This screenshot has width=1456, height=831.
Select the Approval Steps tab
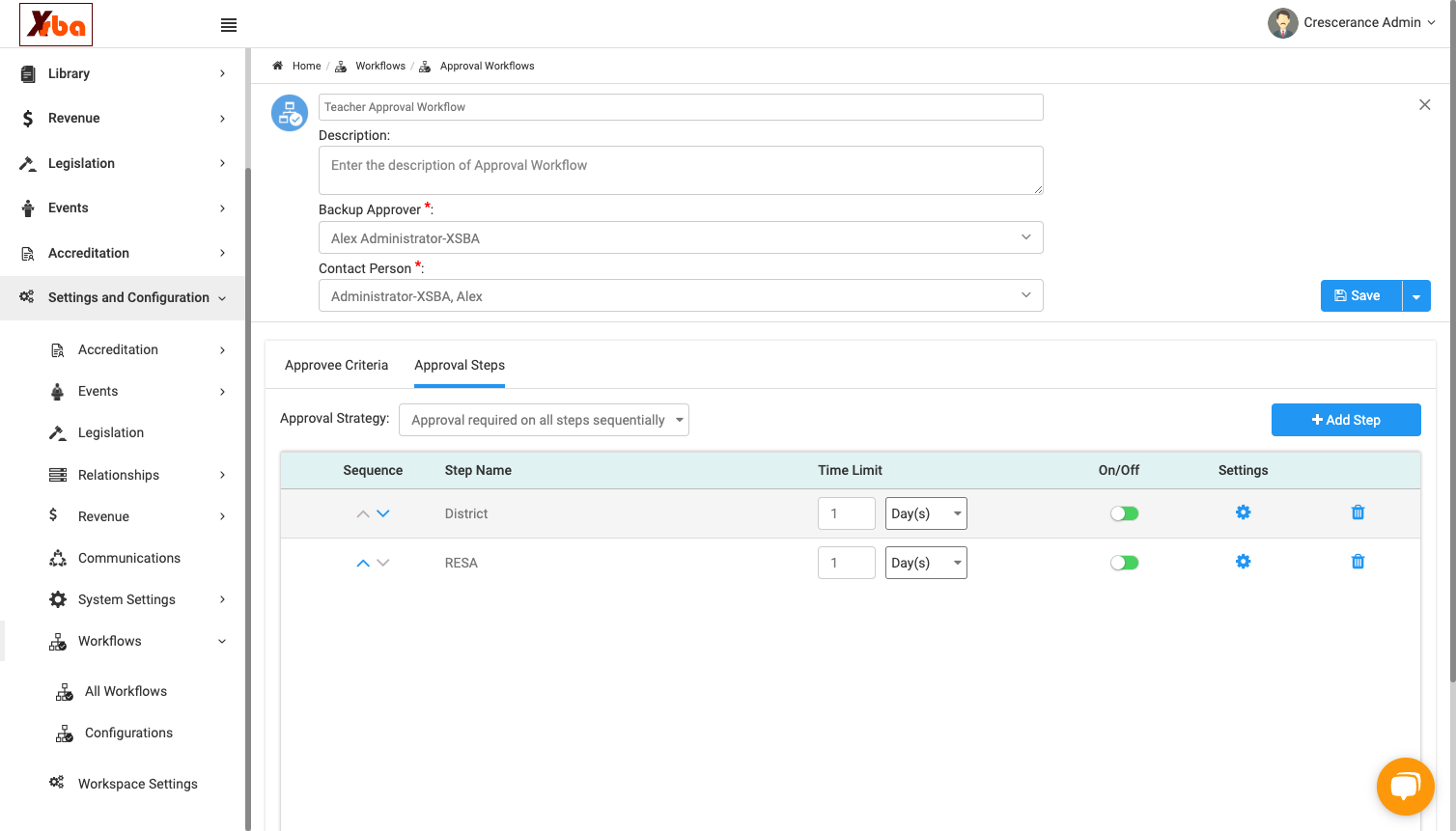coord(460,365)
